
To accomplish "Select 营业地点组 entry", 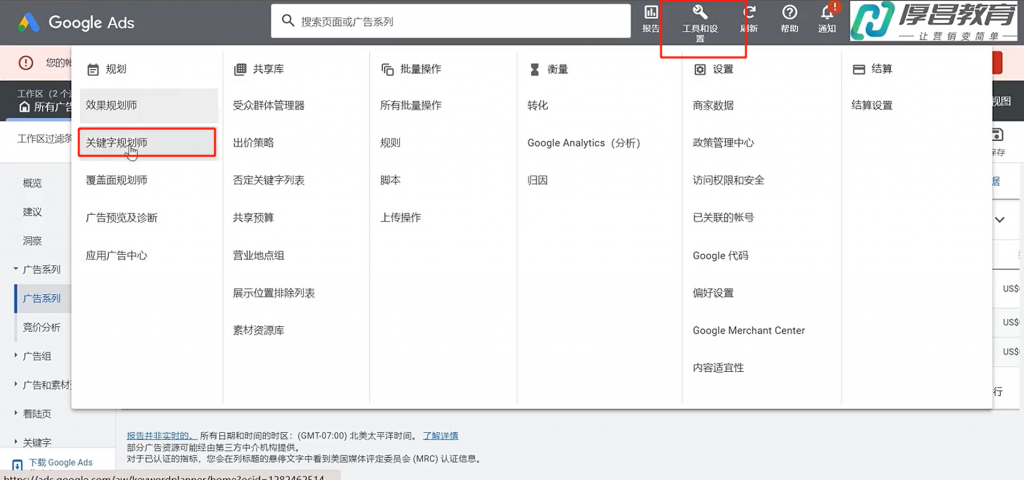I will [259, 255].
